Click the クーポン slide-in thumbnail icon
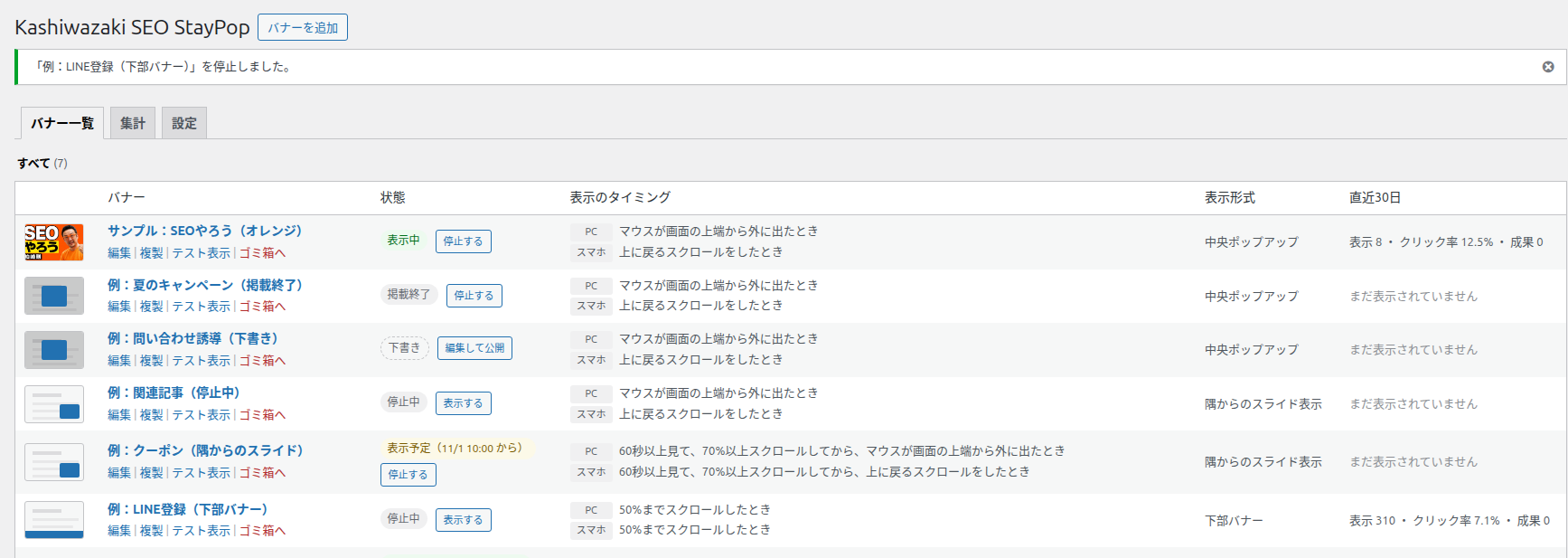Screen dimensions: 1568x558 [54, 462]
